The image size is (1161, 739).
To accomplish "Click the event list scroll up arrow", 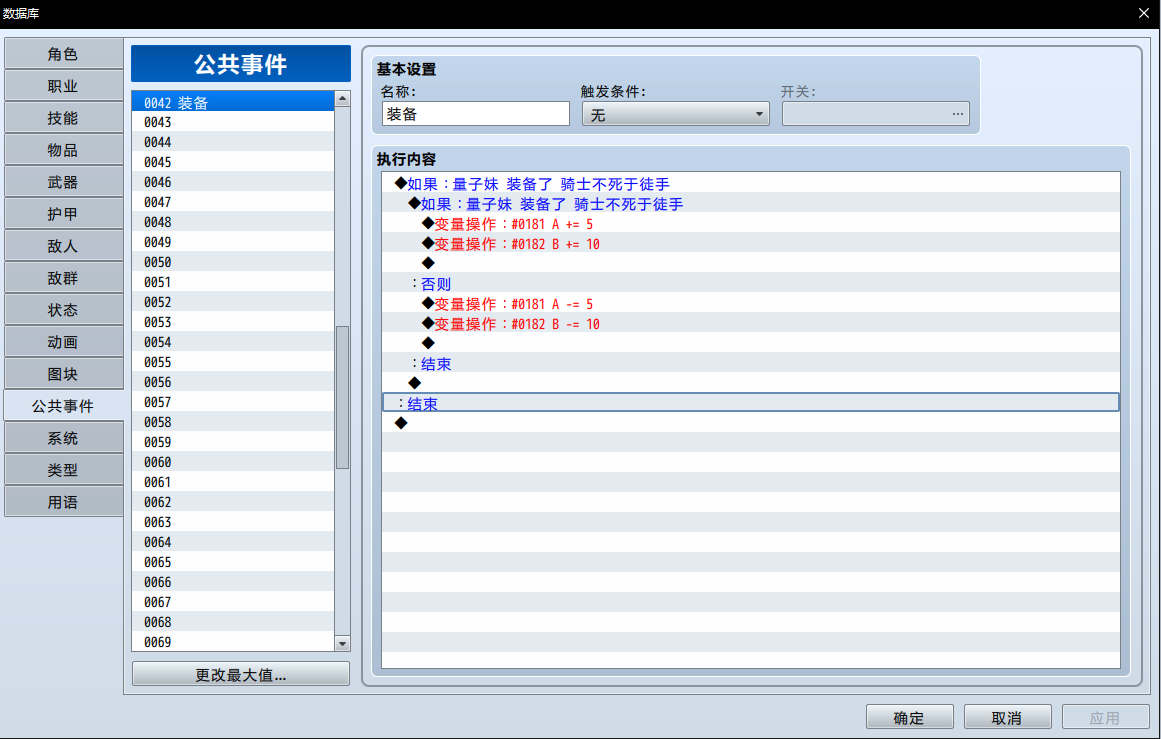I will pyautogui.click(x=342, y=98).
